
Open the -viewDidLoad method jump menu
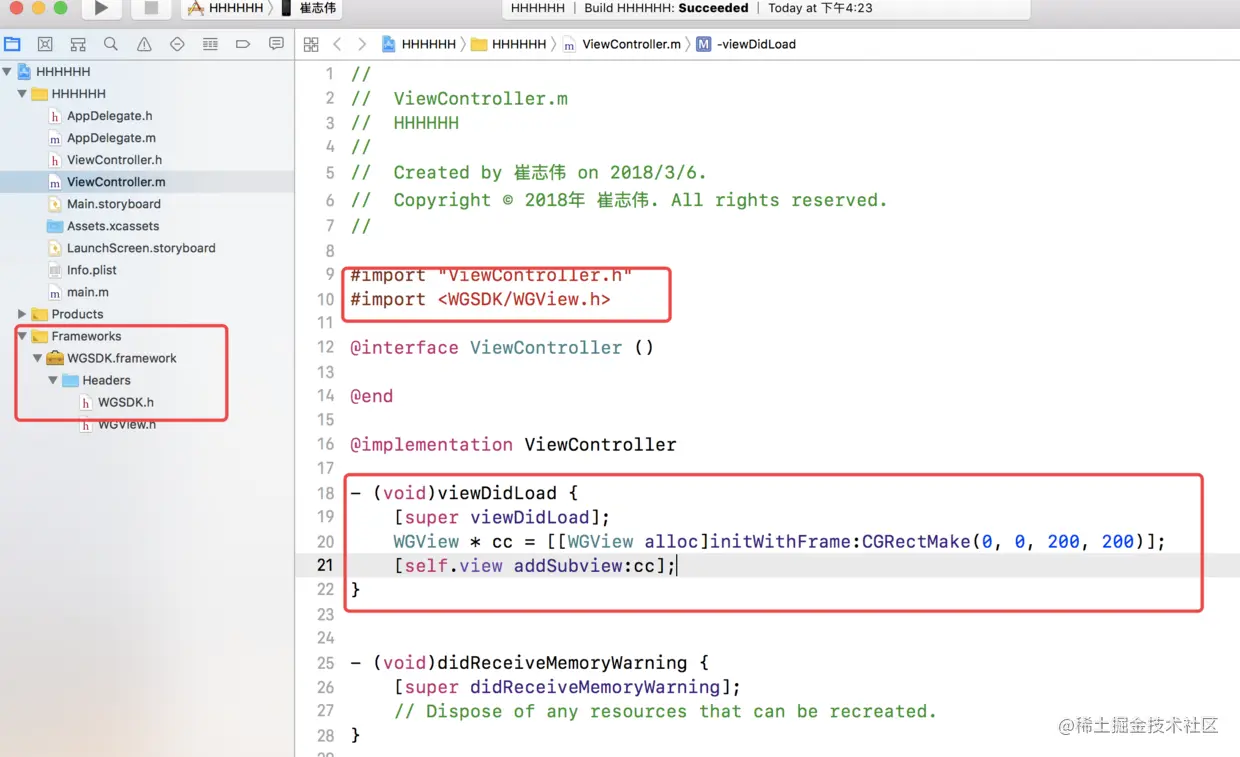coord(747,44)
